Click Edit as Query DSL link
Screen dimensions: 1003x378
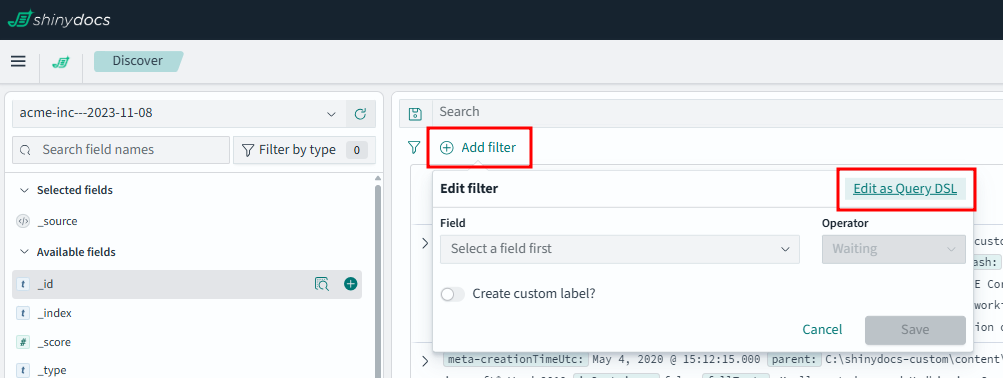(x=904, y=189)
